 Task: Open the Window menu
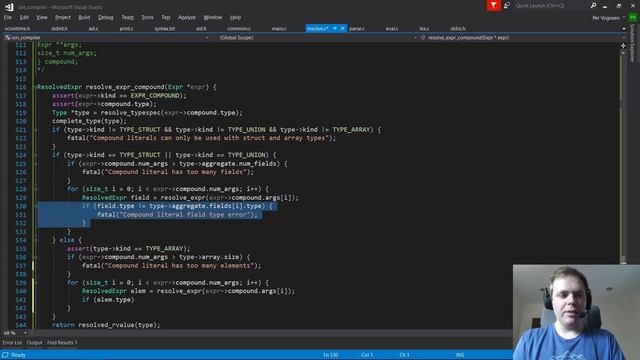213,18
